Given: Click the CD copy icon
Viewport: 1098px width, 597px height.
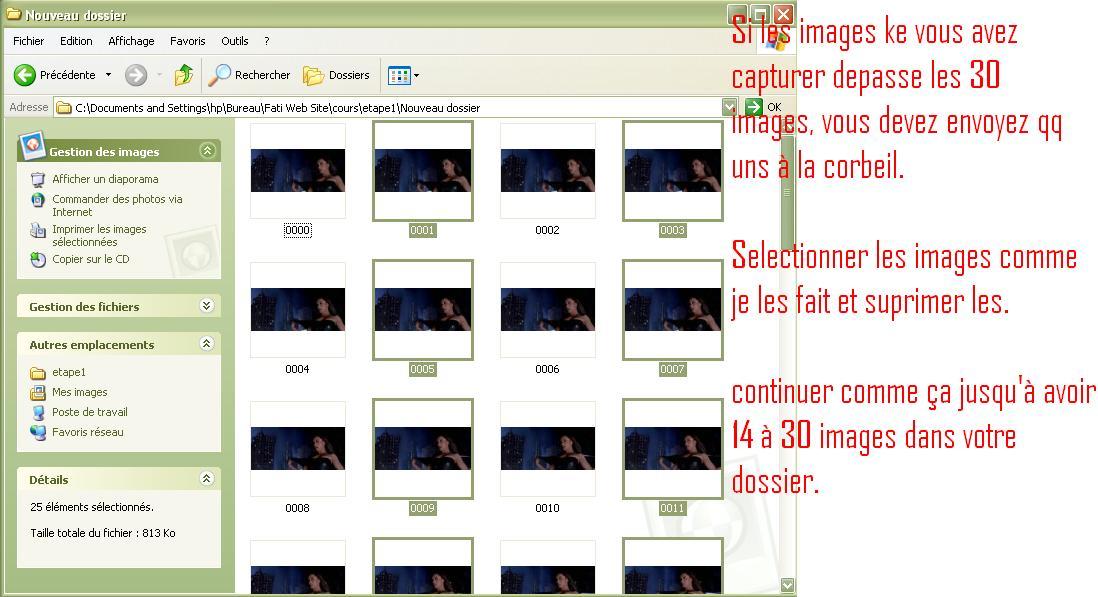Looking at the screenshot, I should click(38, 260).
